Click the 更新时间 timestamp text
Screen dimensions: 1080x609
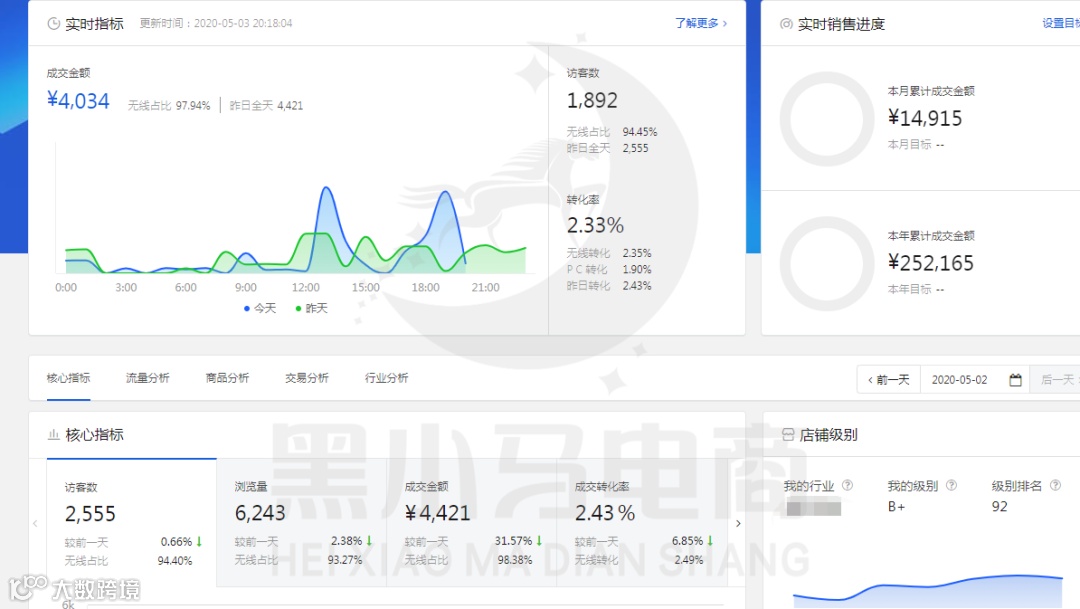(216, 23)
